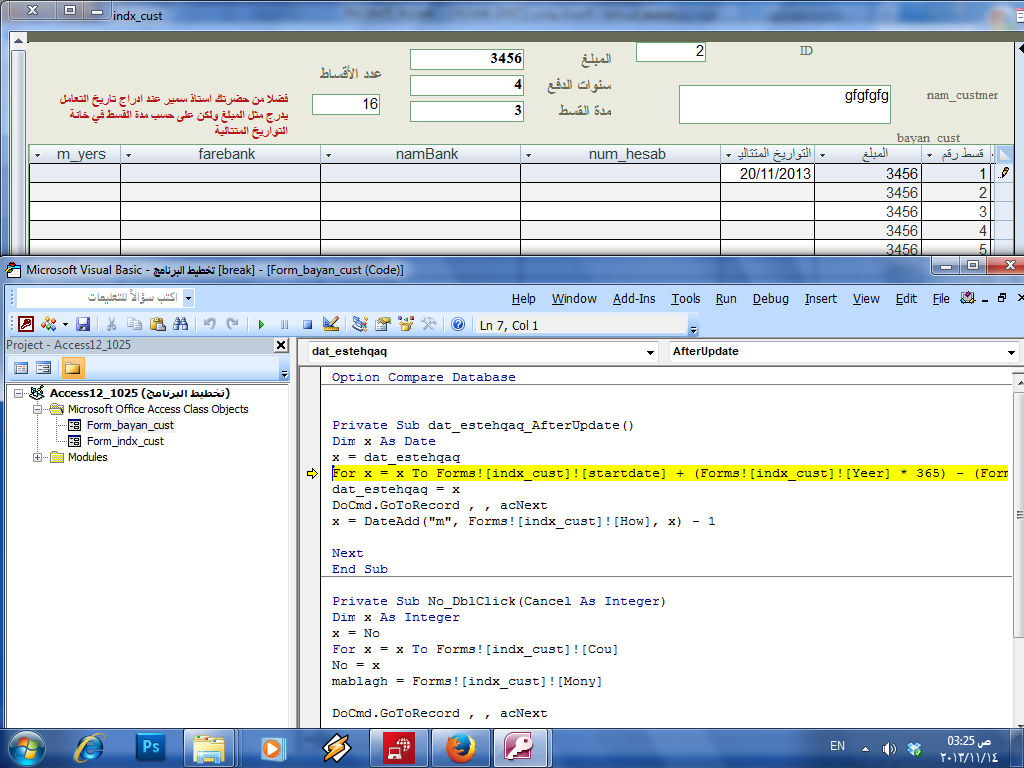Click the Paste clipboard icon

pyautogui.click(x=157, y=324)
